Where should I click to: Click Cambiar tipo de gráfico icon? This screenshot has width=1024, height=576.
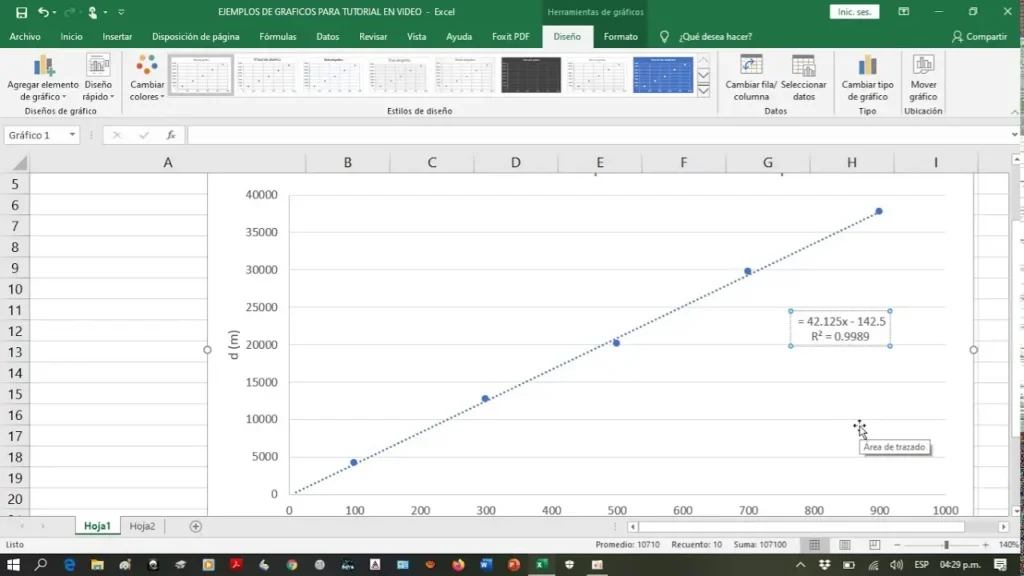(x=867, y=67)
